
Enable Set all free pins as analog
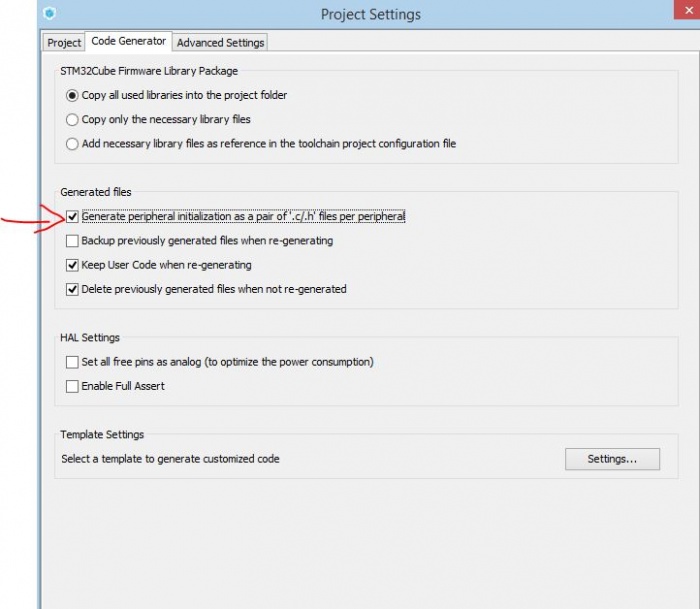(x=72, y=362)
